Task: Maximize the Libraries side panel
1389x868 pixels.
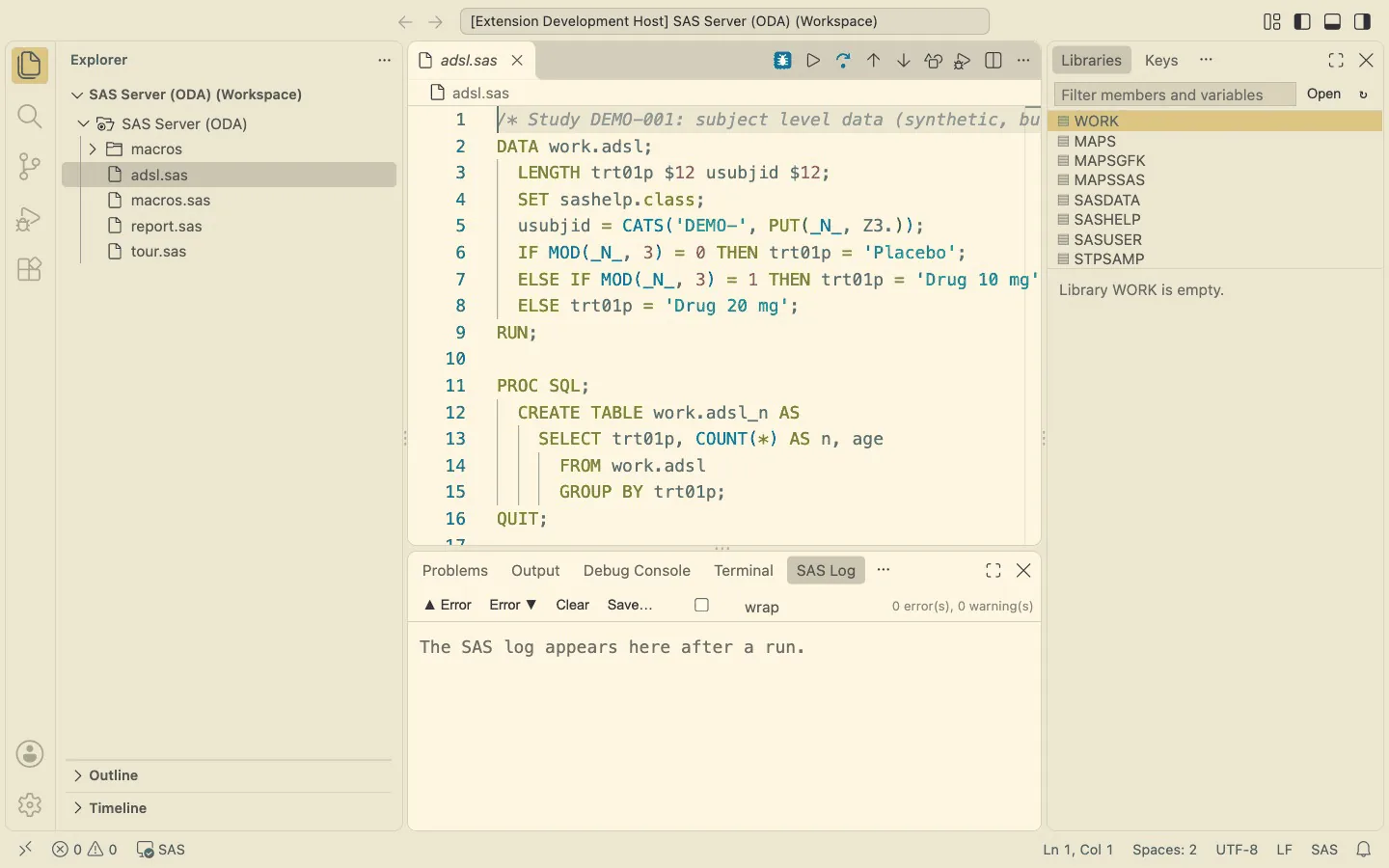Action: [1336, 60]
